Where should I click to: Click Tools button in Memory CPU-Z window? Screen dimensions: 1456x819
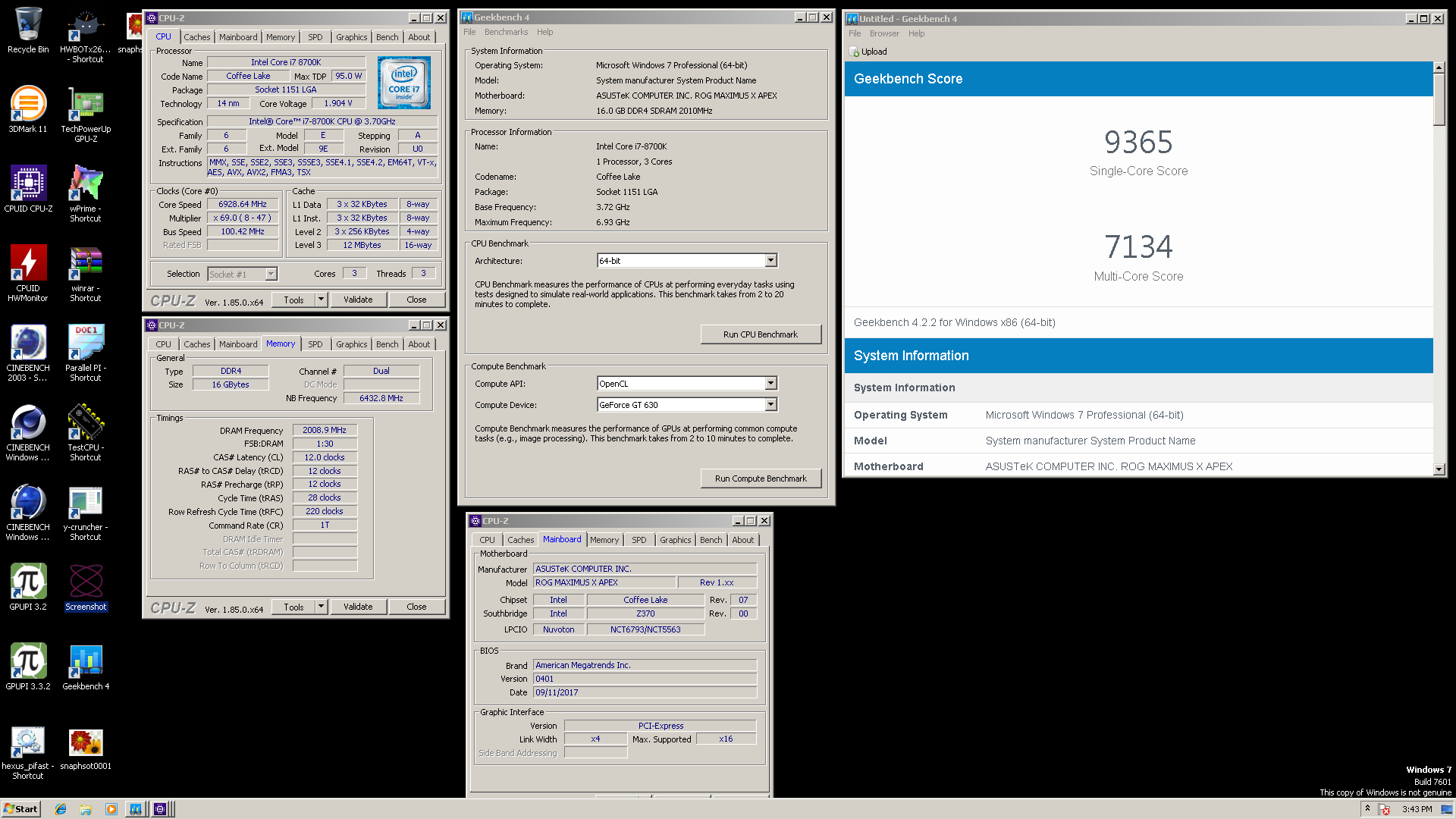pyautogui.click(x=293, y=607)
